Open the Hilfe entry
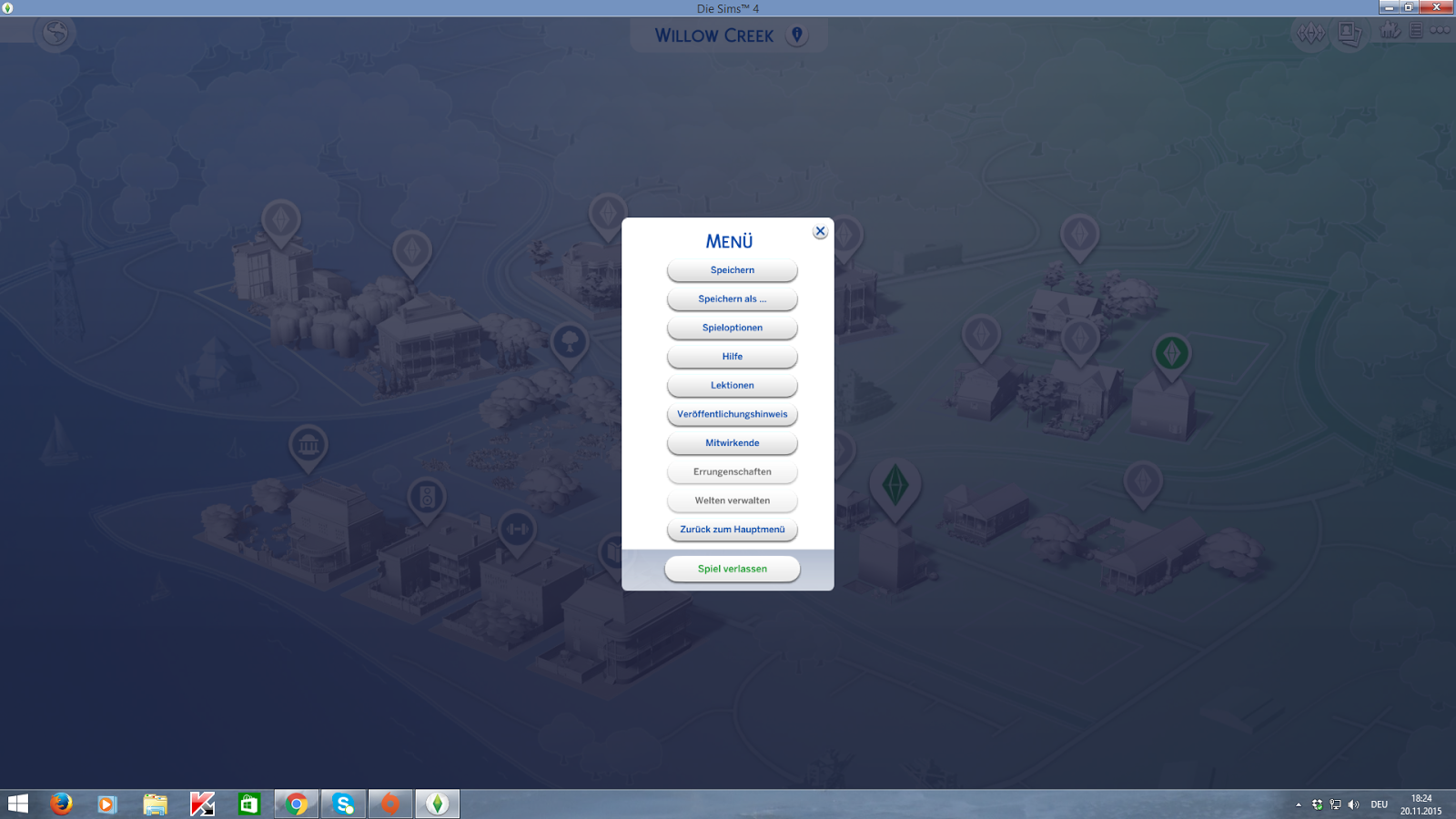 pos(732,357)
